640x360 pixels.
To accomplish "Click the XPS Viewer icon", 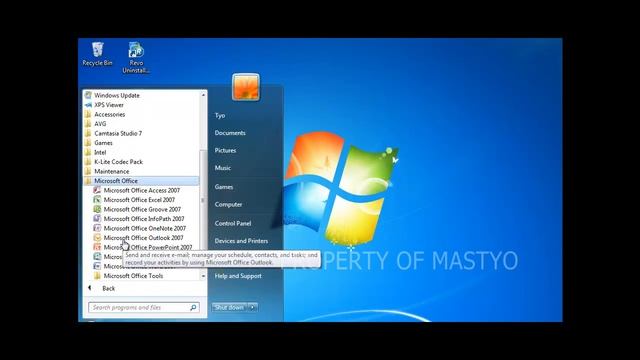I will 88,105.
